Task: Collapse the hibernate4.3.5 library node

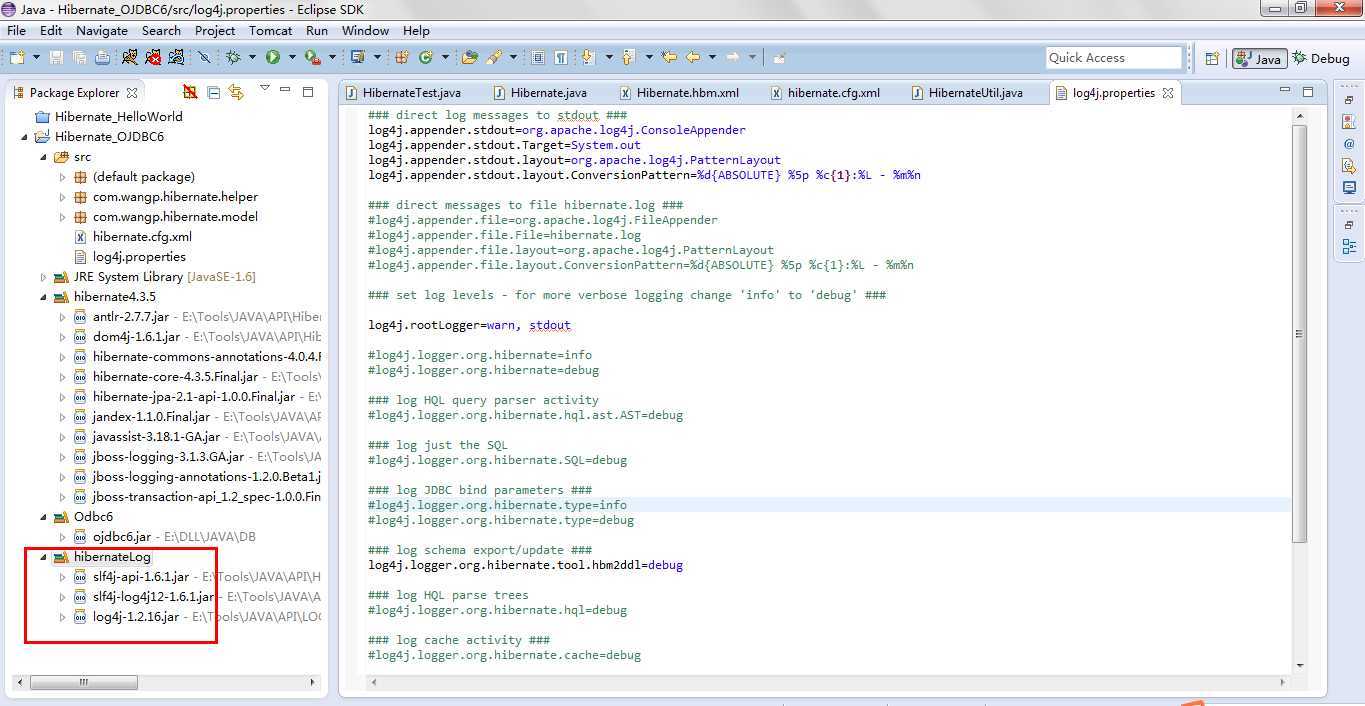Action: [x=43, y=297]
